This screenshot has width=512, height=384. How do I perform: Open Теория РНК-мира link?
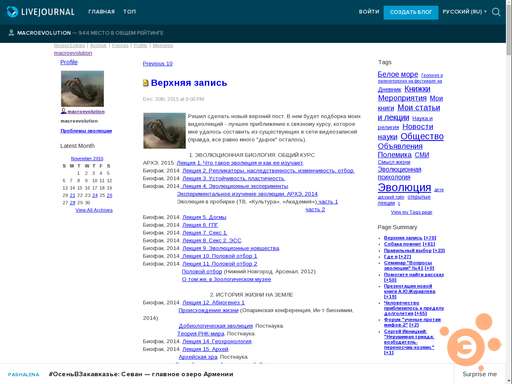tap(201, 333)
